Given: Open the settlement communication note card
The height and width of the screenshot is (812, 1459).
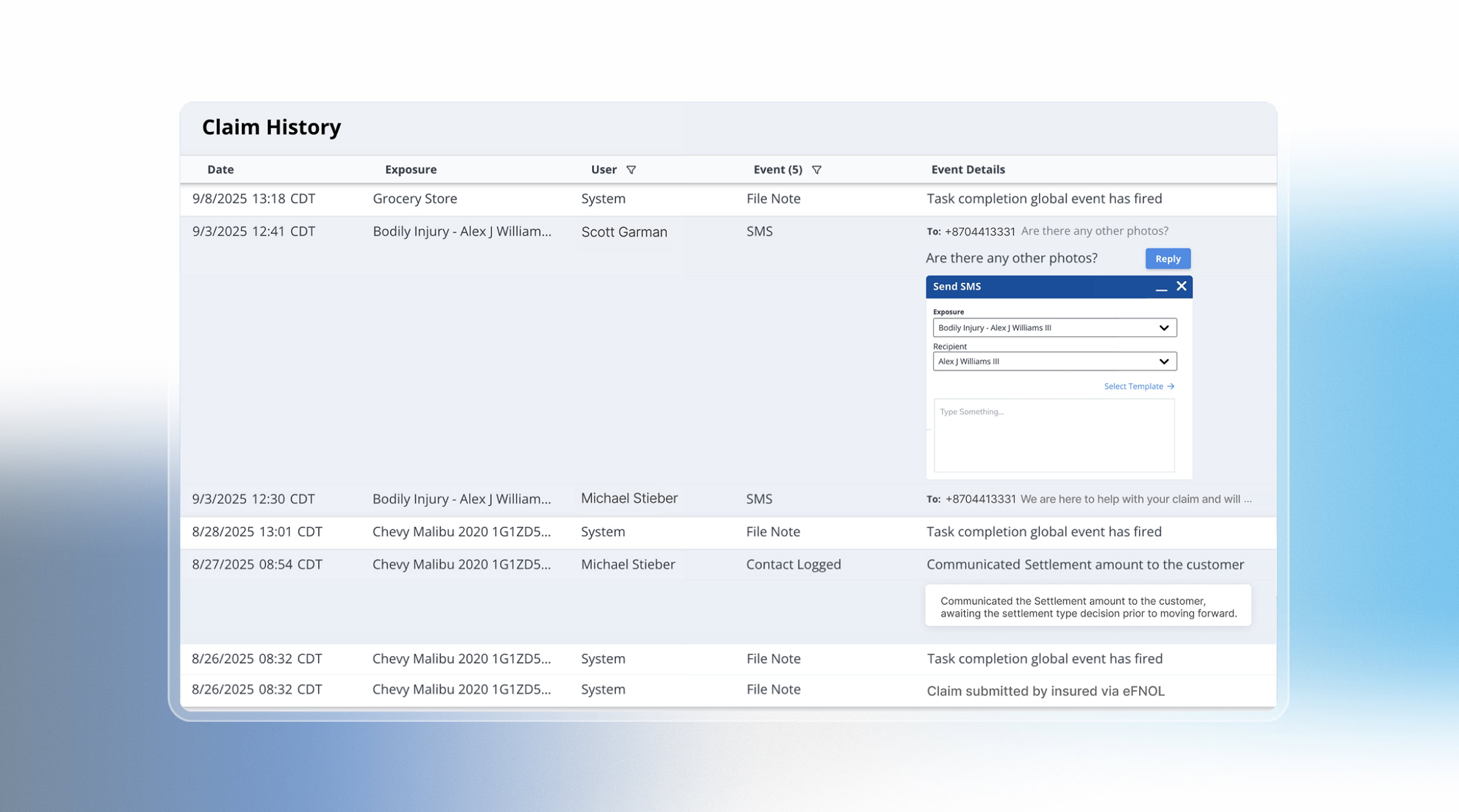Looking at the screenshot, I should (1087, 606).
